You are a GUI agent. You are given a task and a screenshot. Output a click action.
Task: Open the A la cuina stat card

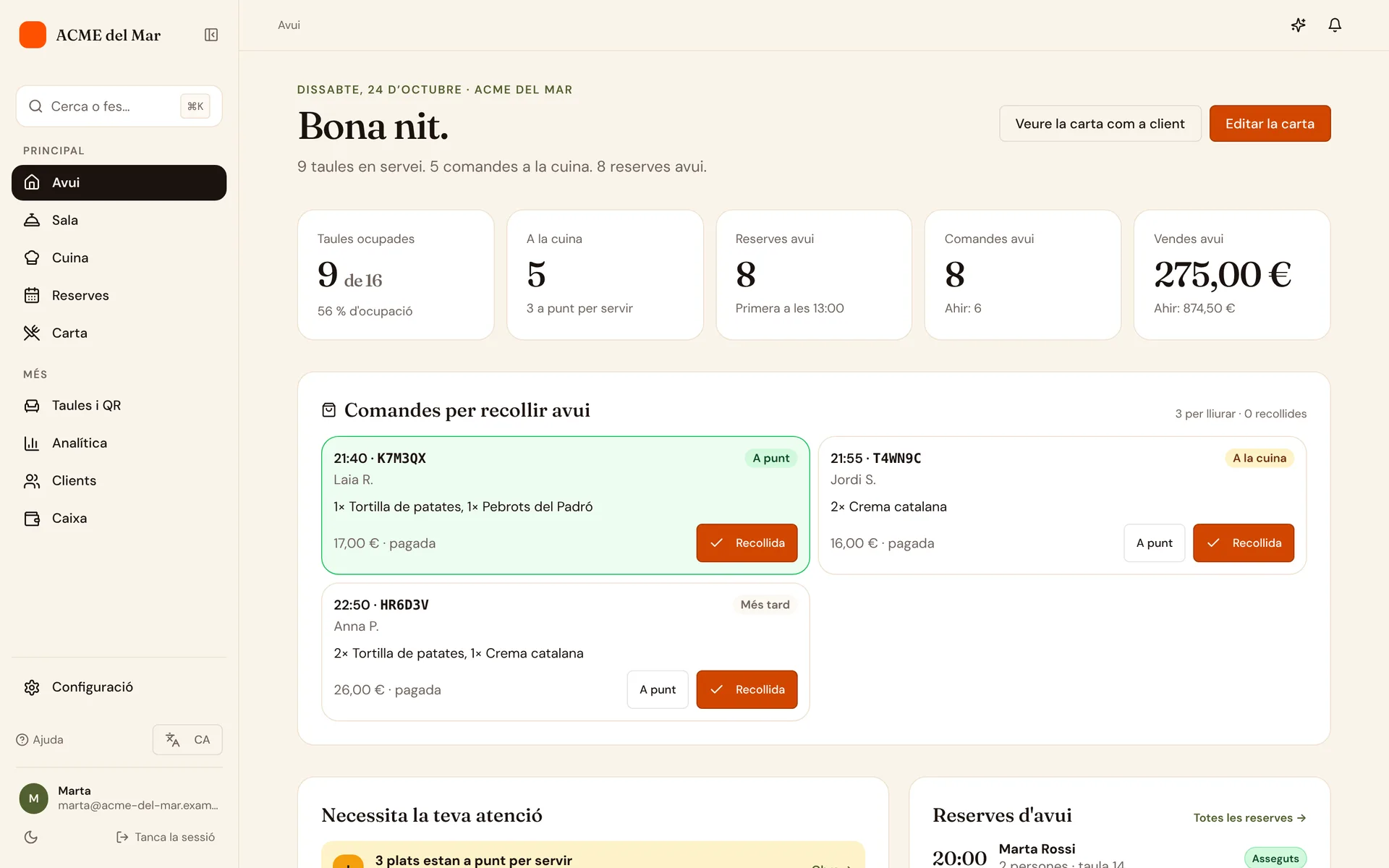click(x=605, y=275)
